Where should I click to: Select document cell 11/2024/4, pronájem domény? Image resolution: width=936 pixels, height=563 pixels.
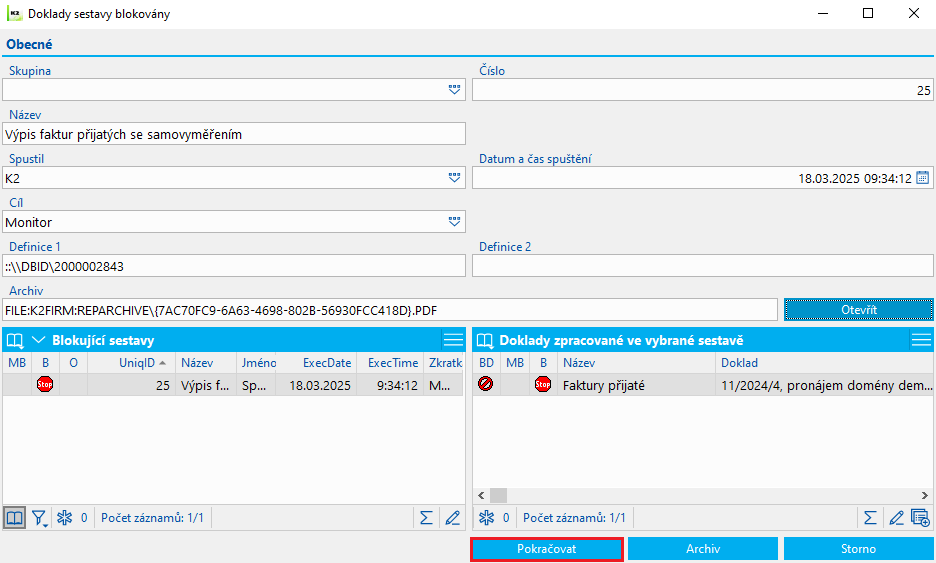click(824, 385)
